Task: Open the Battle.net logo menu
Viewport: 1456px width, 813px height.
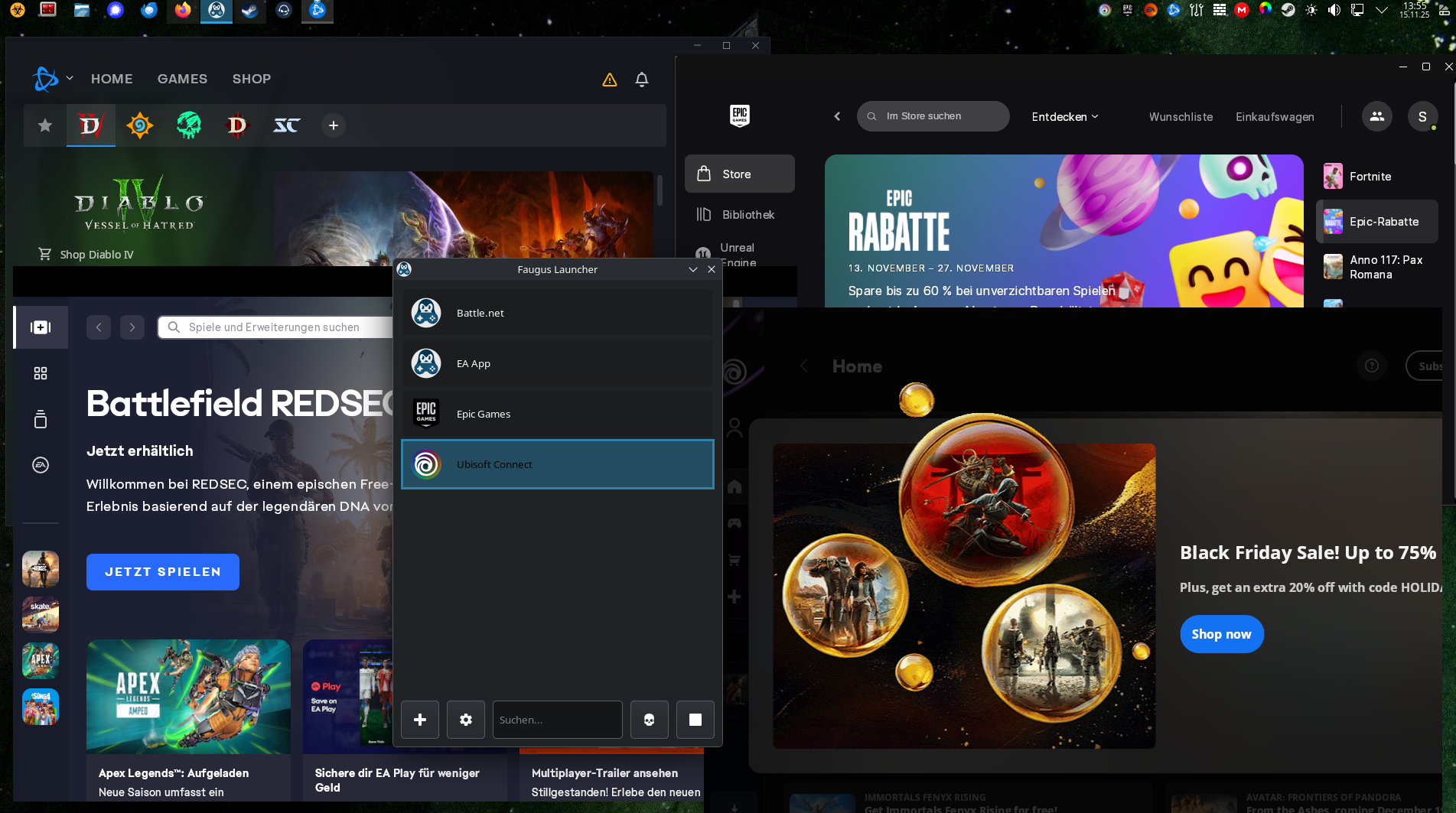Action: [52, 79]
